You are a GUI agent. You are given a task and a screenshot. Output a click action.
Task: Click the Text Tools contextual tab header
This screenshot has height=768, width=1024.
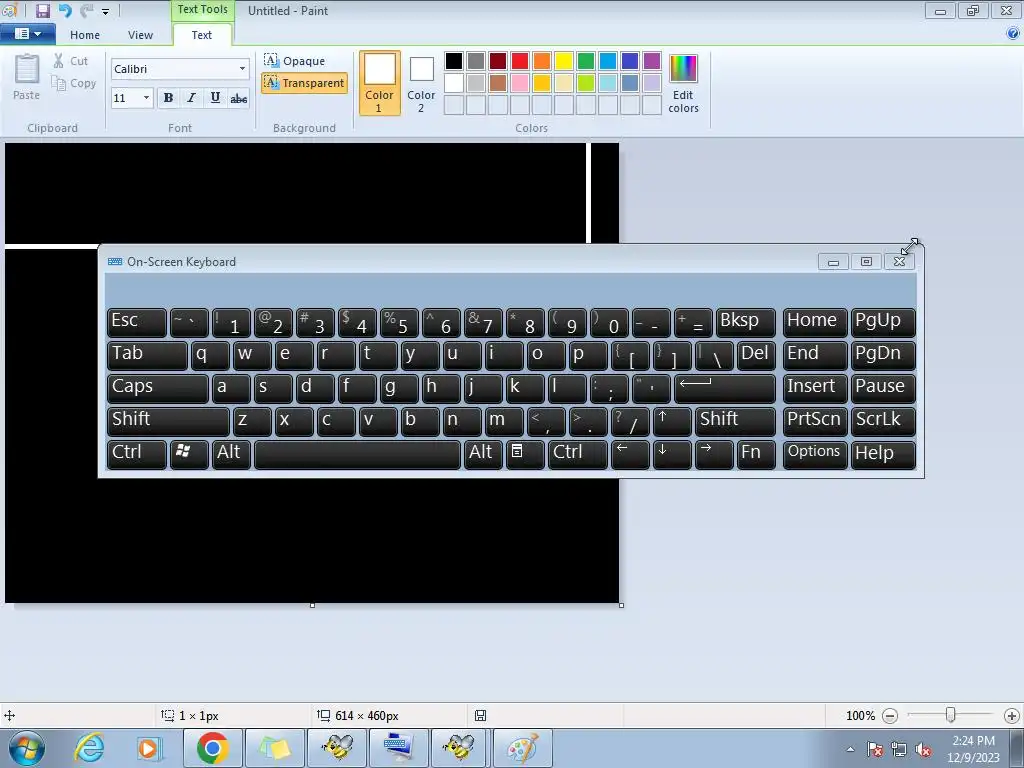pyautogui.click(x=202, y=10)
